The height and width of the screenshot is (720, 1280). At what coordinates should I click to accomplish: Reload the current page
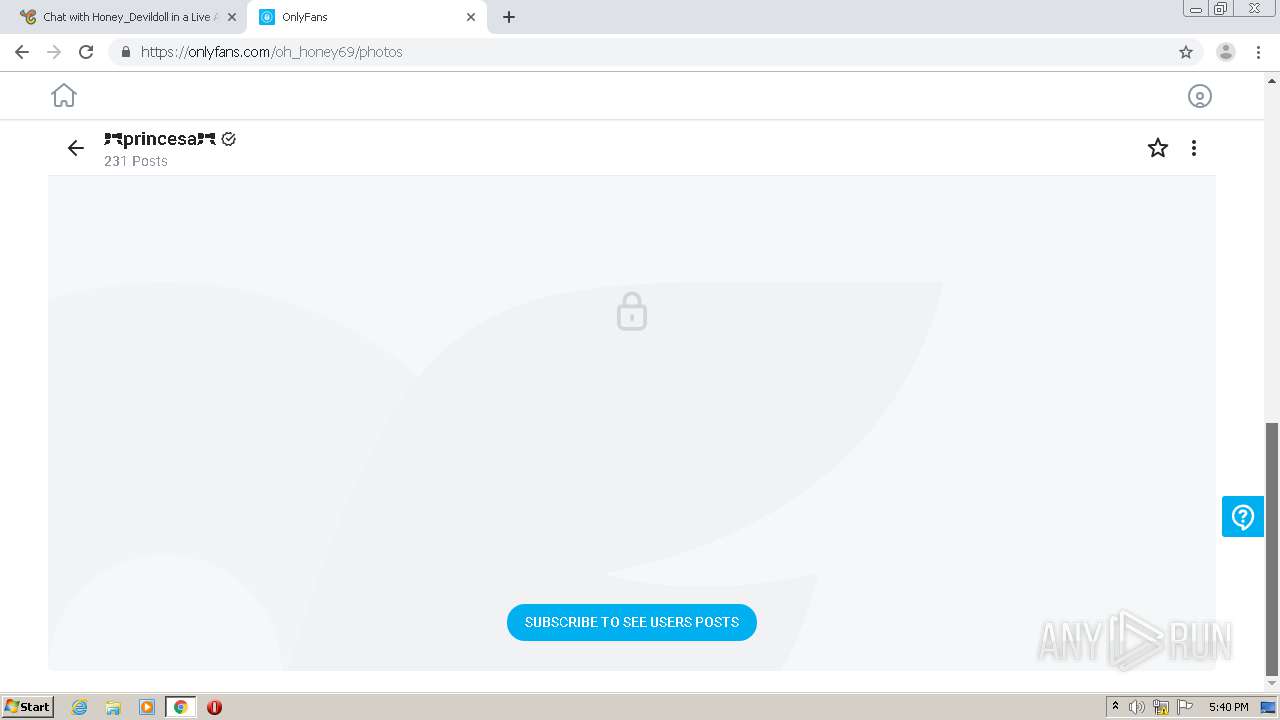[x=86, y=52]
